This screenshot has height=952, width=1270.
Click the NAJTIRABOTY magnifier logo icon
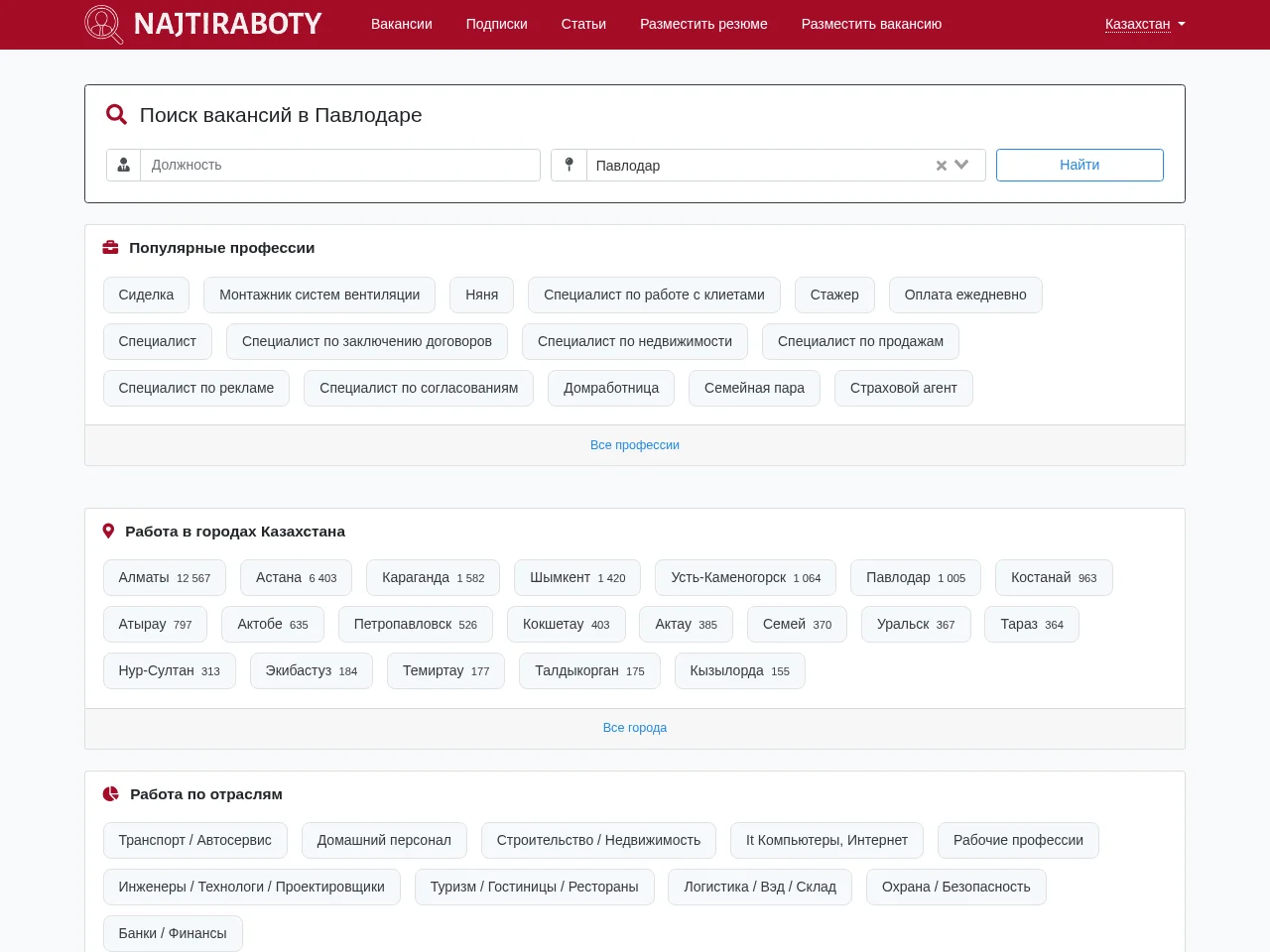coord(104,25)
